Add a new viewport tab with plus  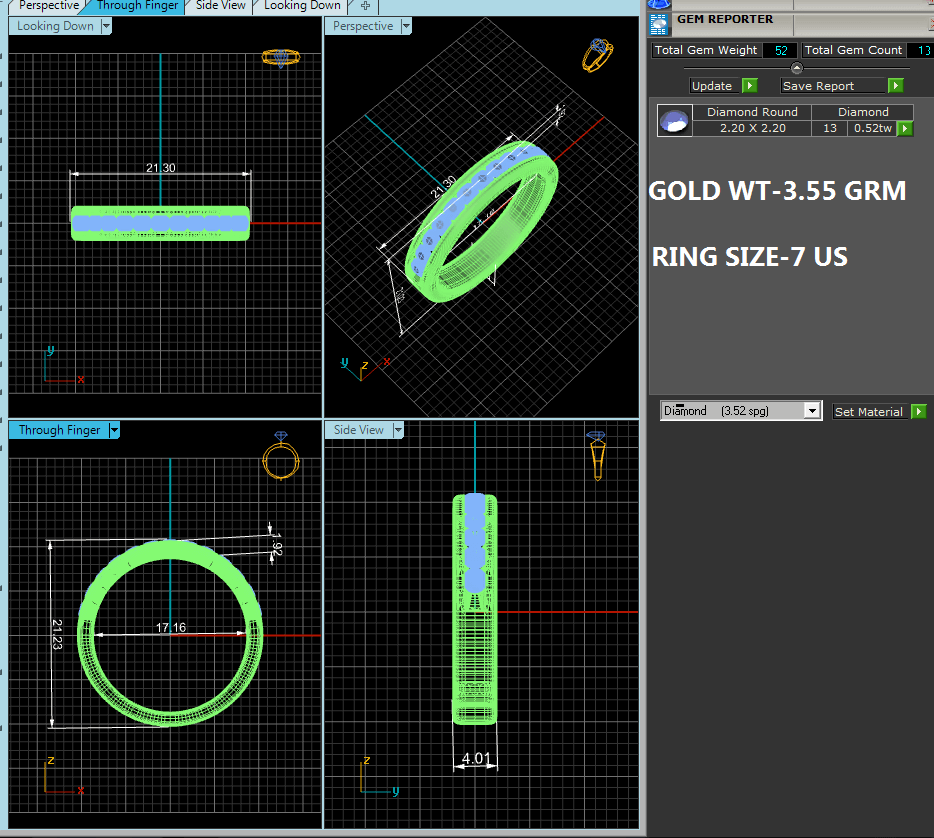tap(365, 6)
